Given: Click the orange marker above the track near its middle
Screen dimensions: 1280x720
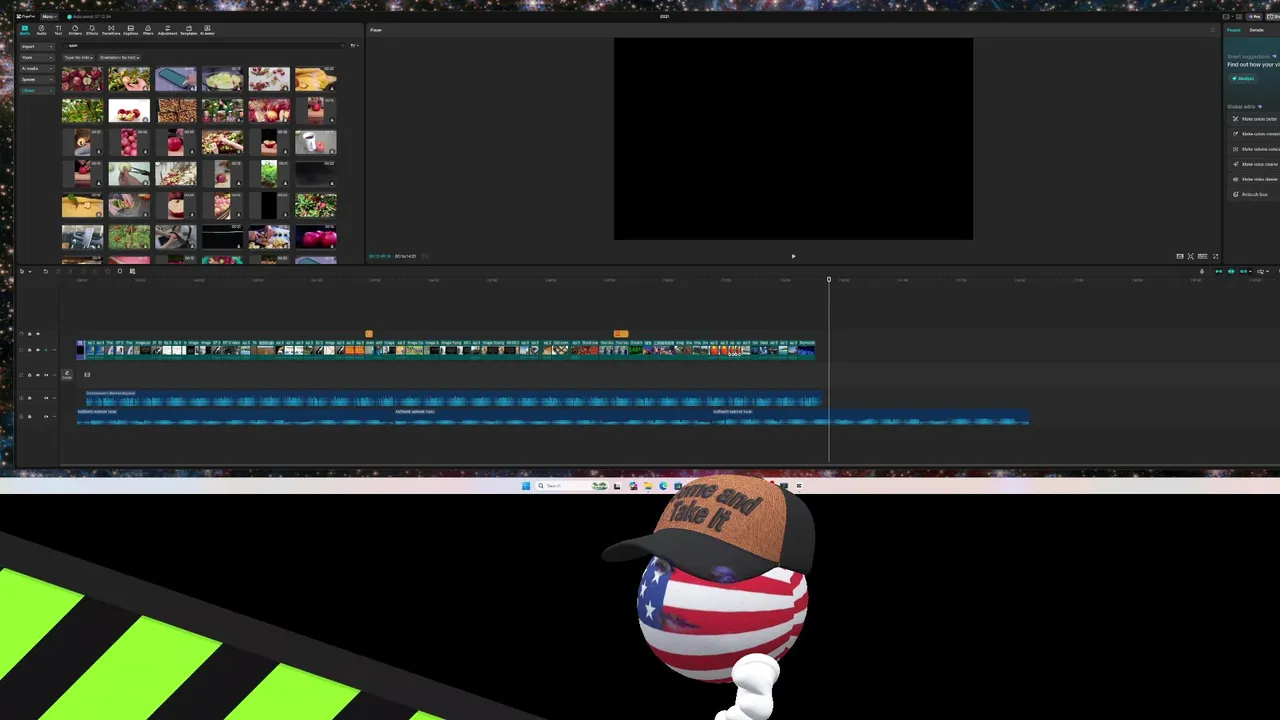Looking at the screenshot, I should click(x=621, y=334).
